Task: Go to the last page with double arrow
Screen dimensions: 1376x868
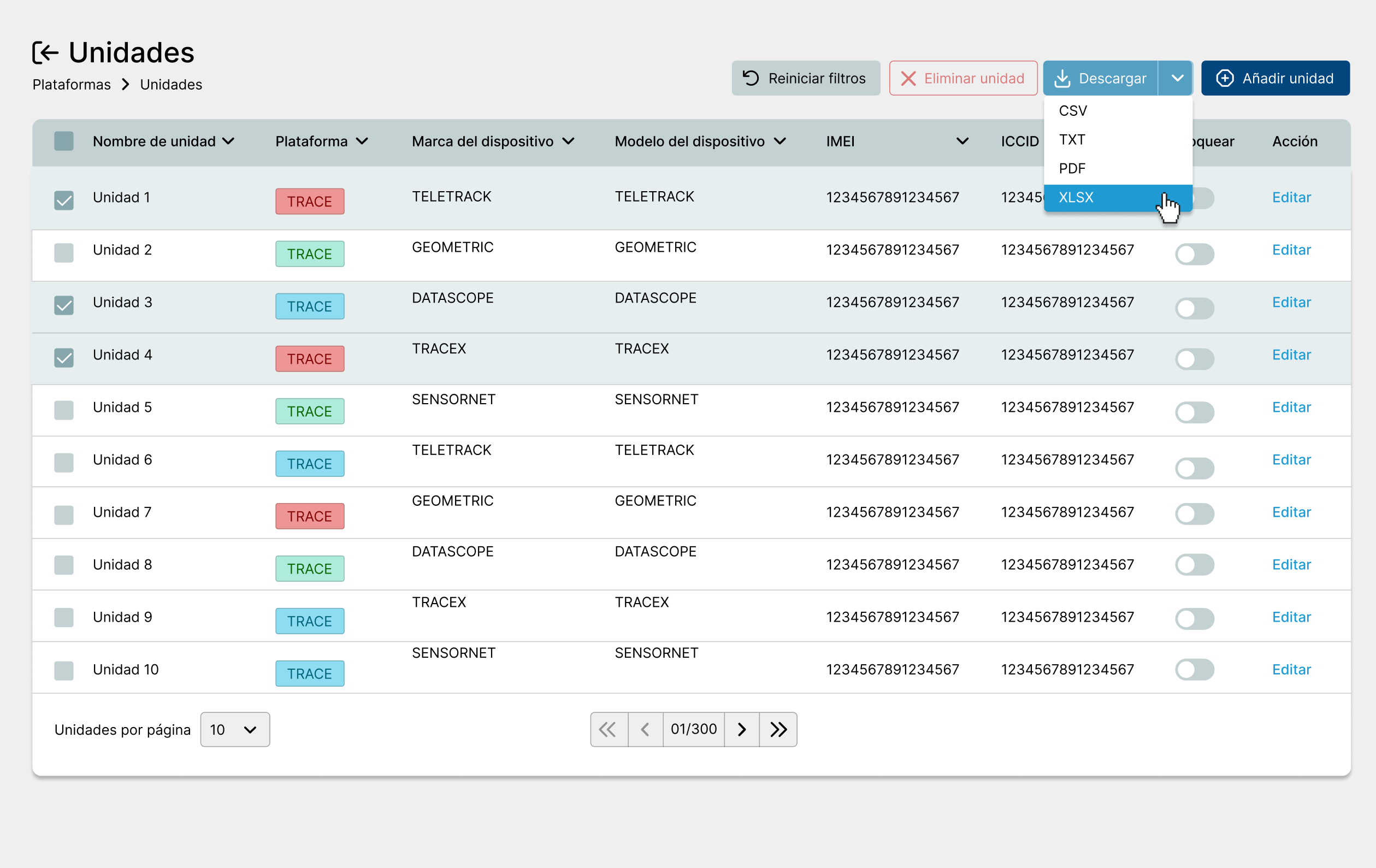Action: [778, 729]
